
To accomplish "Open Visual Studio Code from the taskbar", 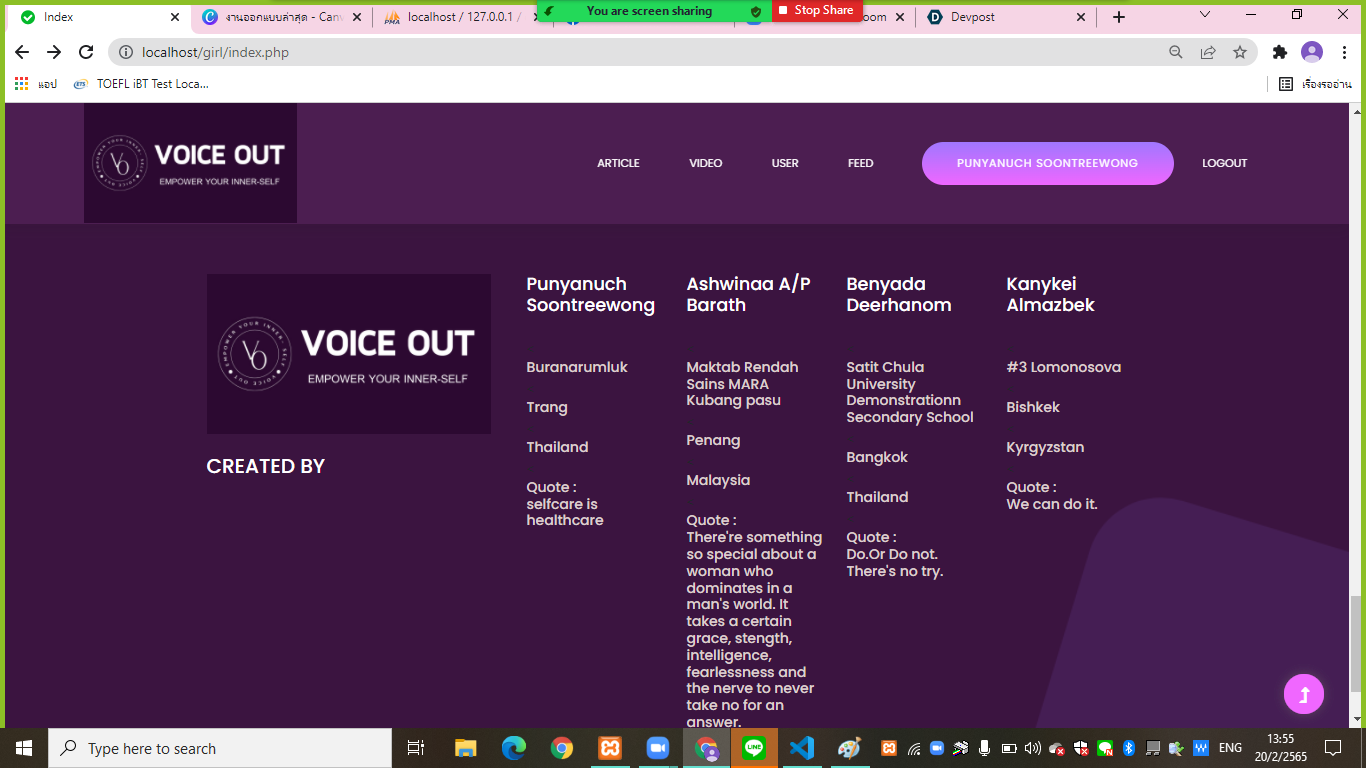I will [x=803, y=747].
